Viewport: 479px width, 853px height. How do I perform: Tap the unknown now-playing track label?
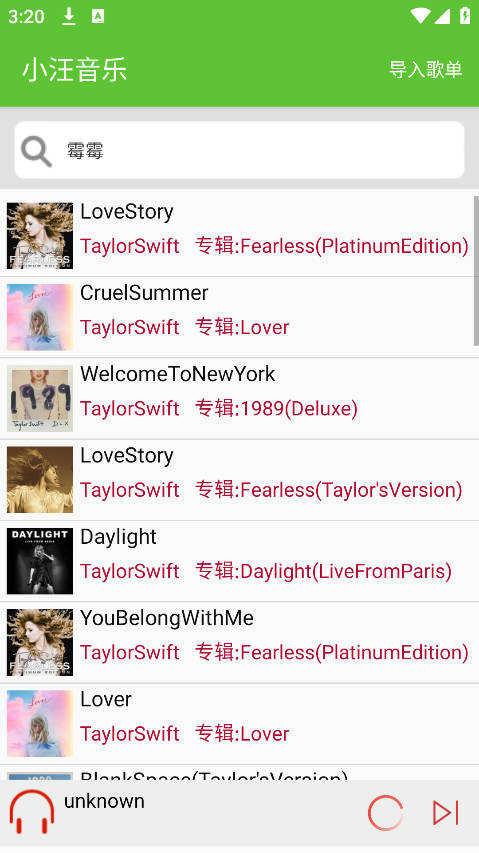click(104, 801)
